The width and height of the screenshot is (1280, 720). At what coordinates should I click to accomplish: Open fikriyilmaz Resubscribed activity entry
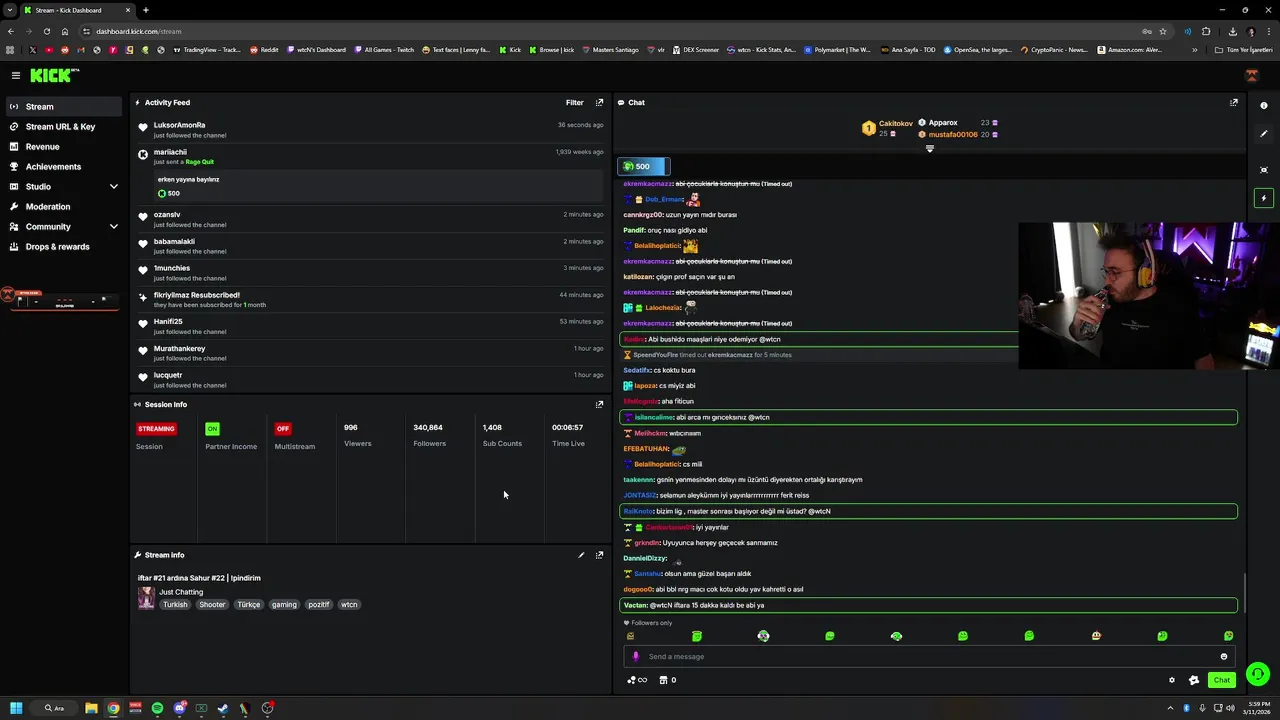point(371,300)
